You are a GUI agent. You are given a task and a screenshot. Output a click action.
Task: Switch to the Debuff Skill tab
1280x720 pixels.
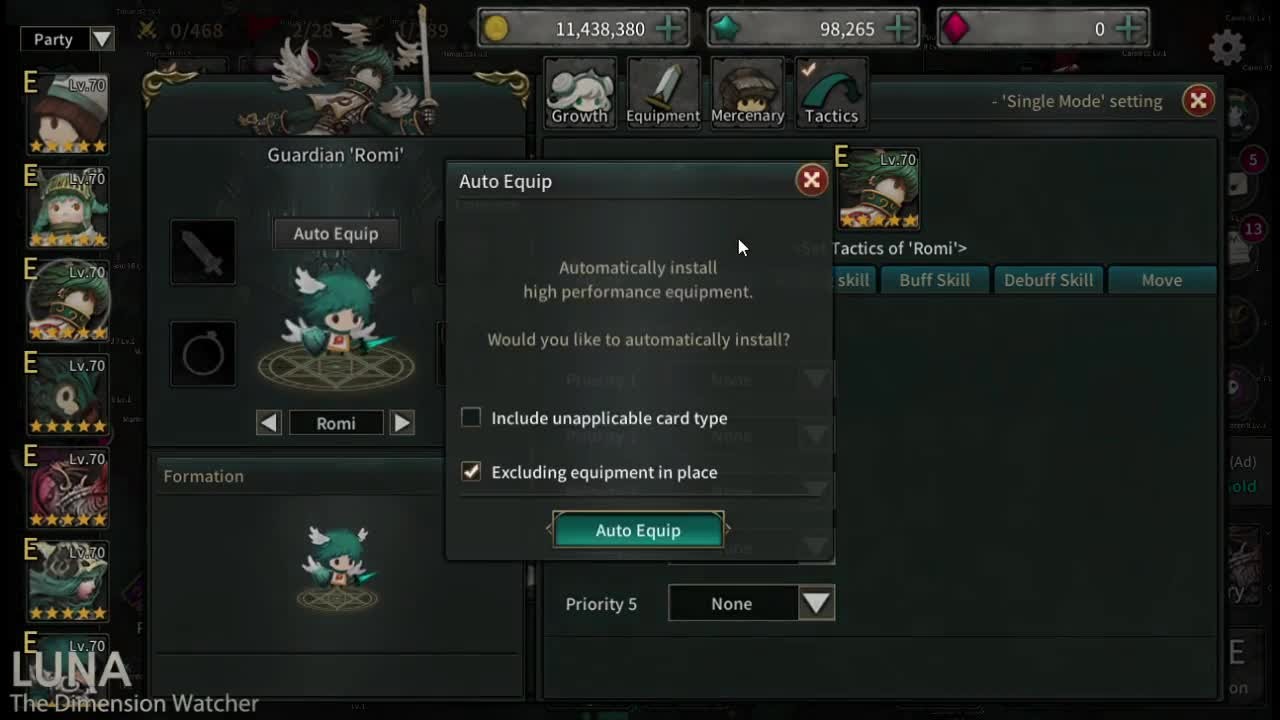[1048, 280]
